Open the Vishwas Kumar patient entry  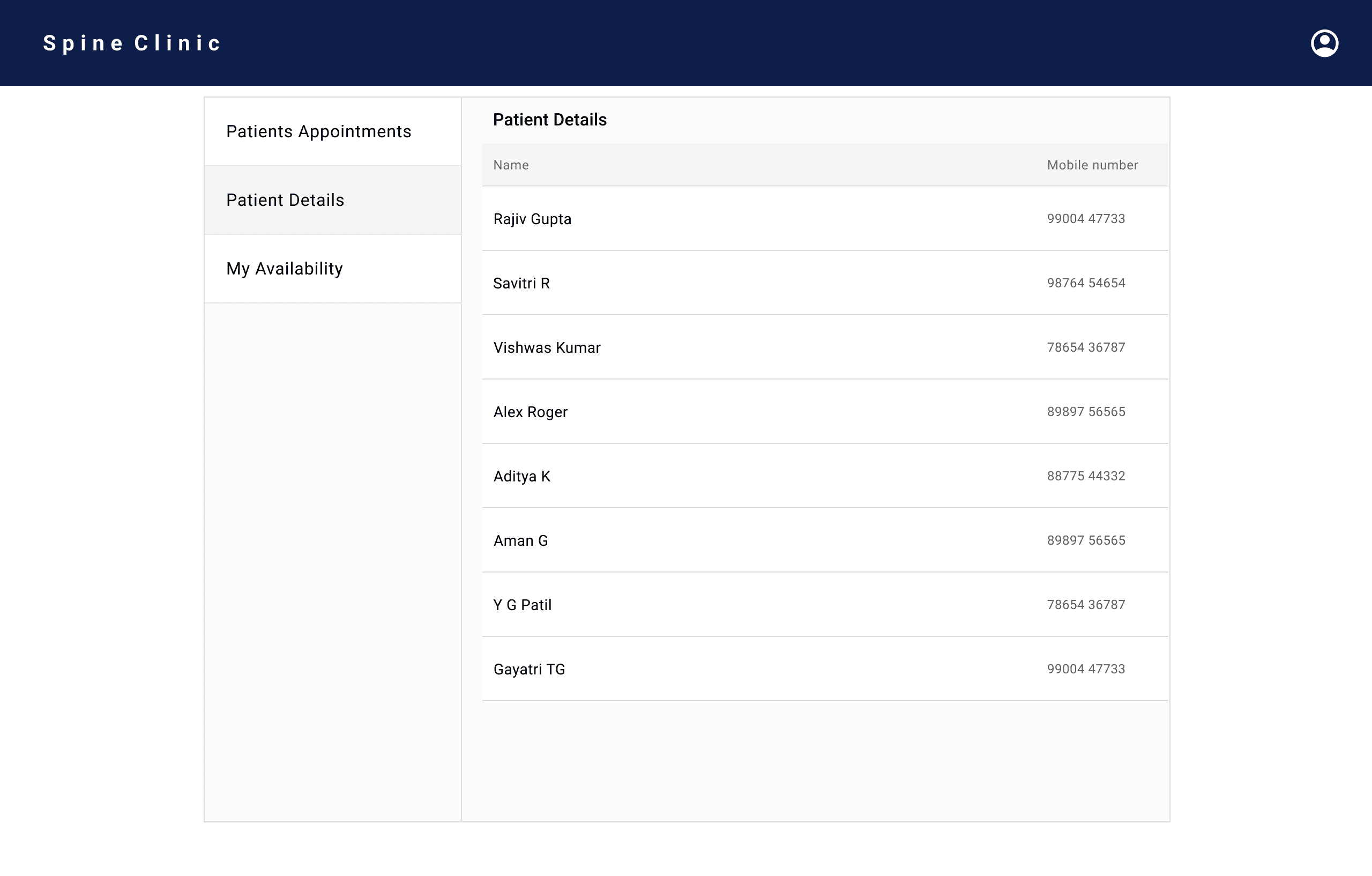point(547,347)
